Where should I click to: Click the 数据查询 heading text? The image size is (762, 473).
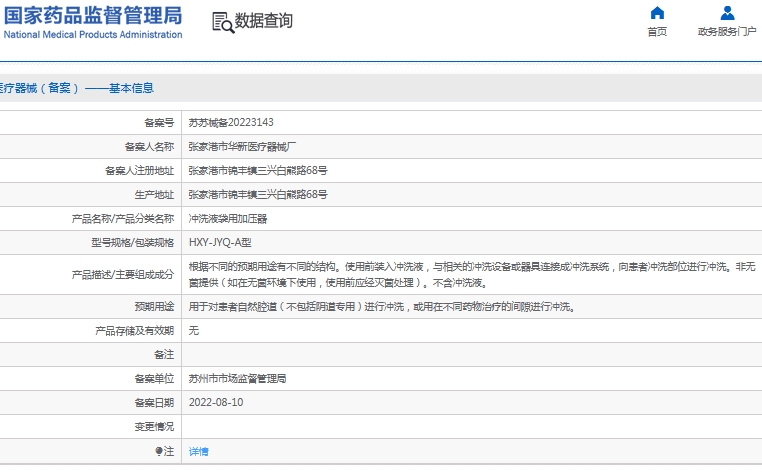[x=264, y=21]
